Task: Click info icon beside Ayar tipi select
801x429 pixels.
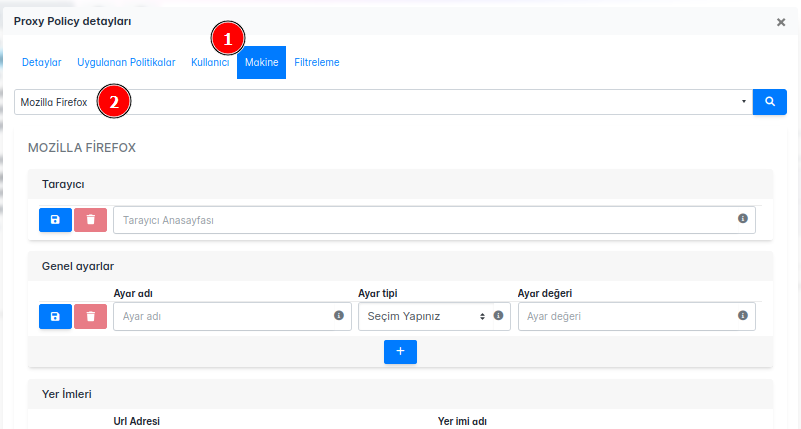Action: (499, 316)
